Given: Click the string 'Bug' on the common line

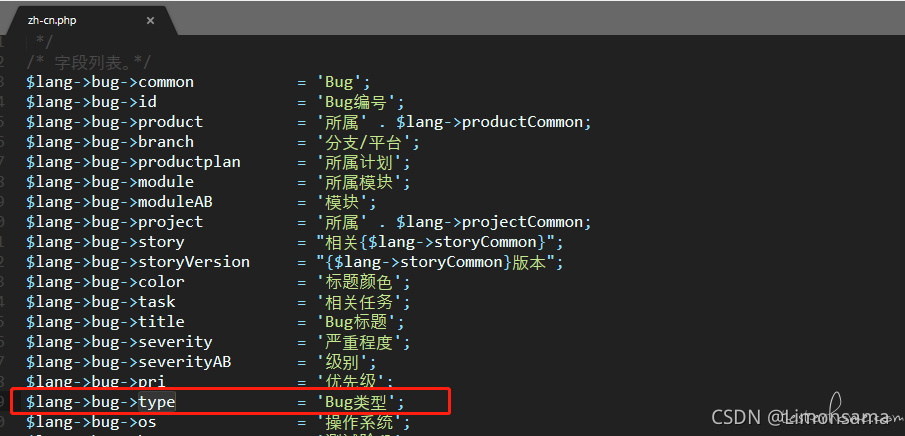Looking at the screenshot, I should point(339,82).
